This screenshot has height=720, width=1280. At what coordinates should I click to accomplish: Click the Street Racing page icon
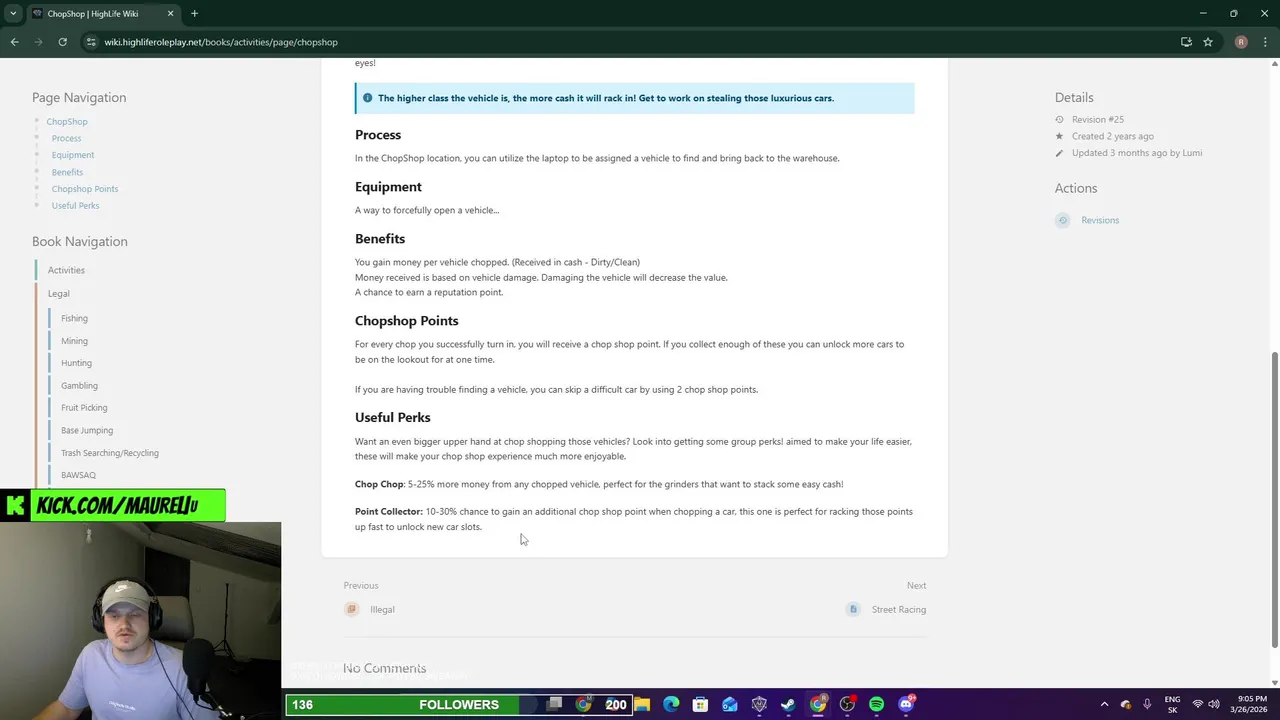(x=853, y=609)
